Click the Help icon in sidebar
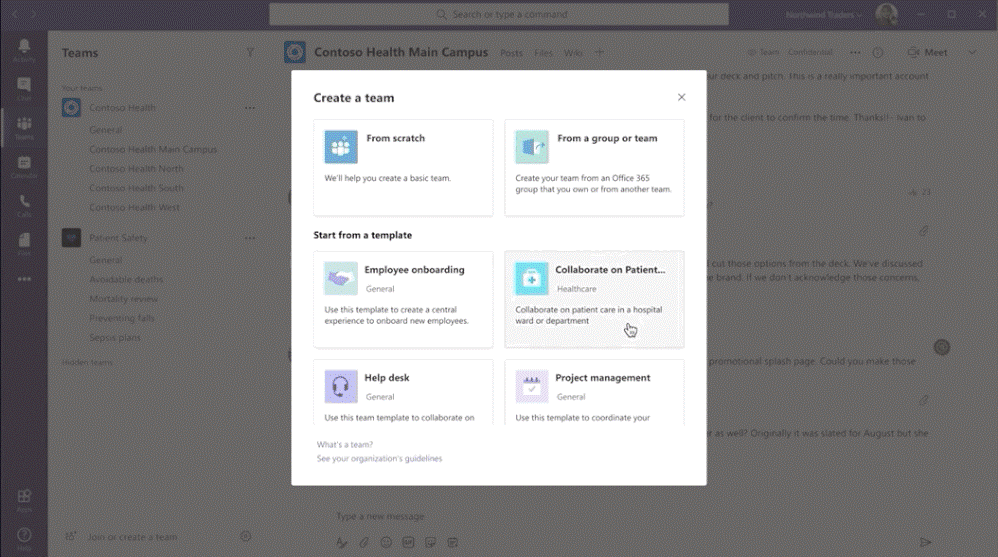This screenshot has width=998, height=557. tap(24, 538)
